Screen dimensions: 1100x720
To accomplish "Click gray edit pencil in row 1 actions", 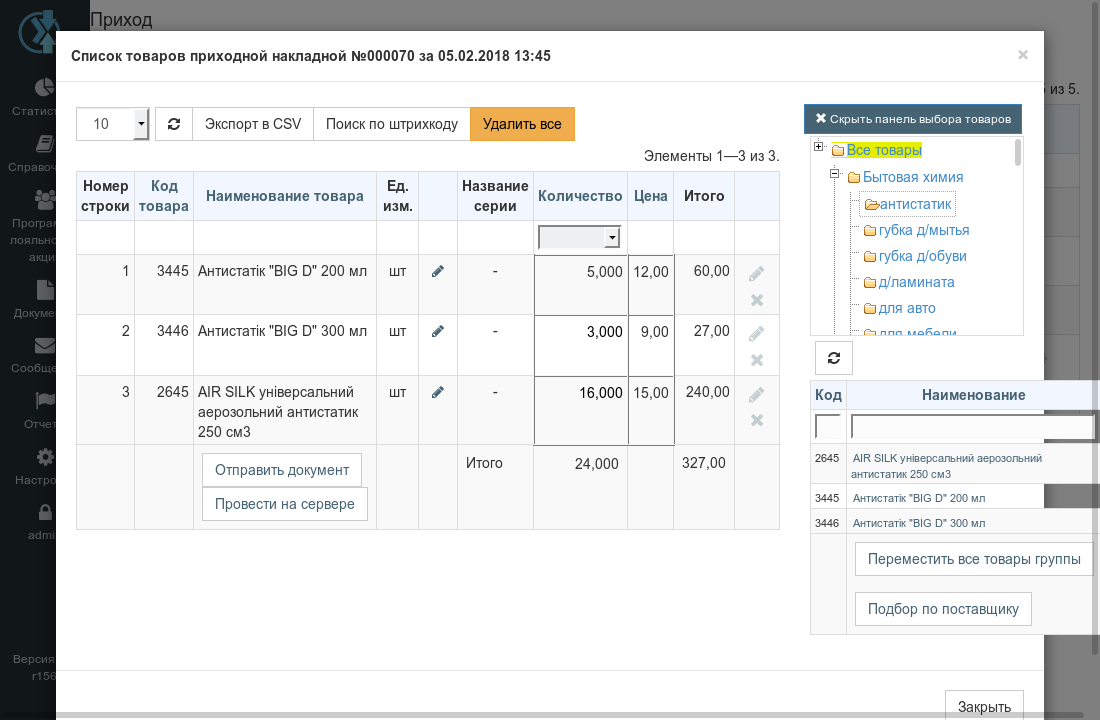I will pos(756,274).
